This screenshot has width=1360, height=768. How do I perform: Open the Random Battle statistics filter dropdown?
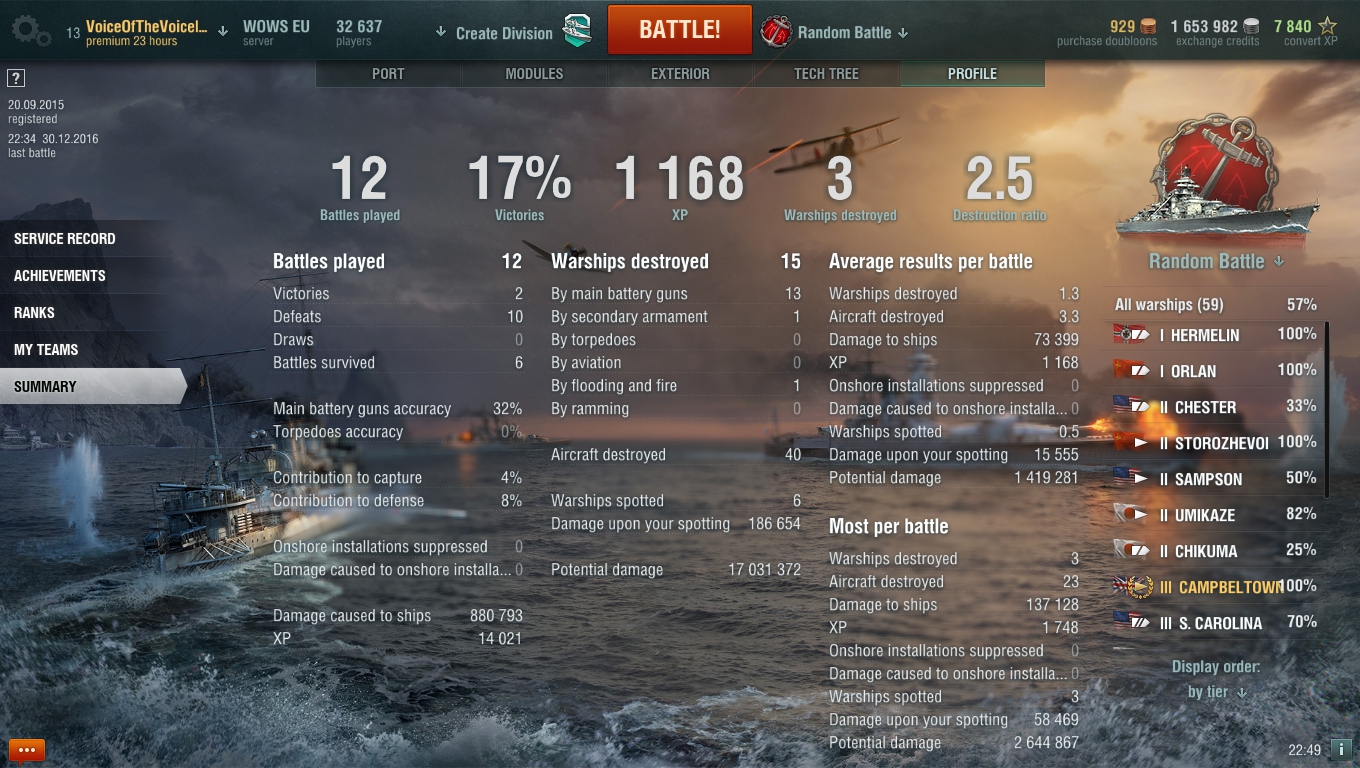[x=1216, y=261]
